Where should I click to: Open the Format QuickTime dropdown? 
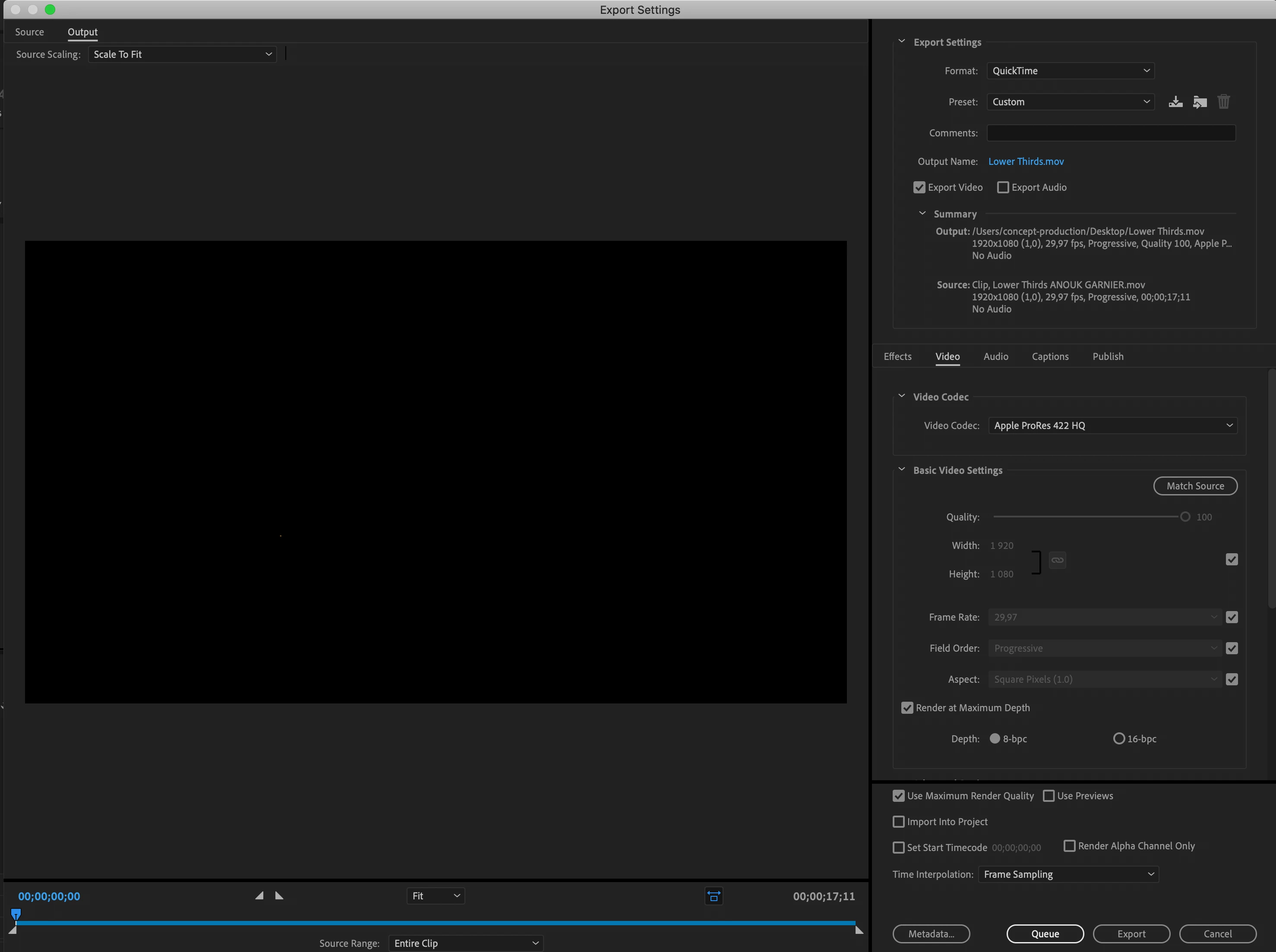[1070, 71]
